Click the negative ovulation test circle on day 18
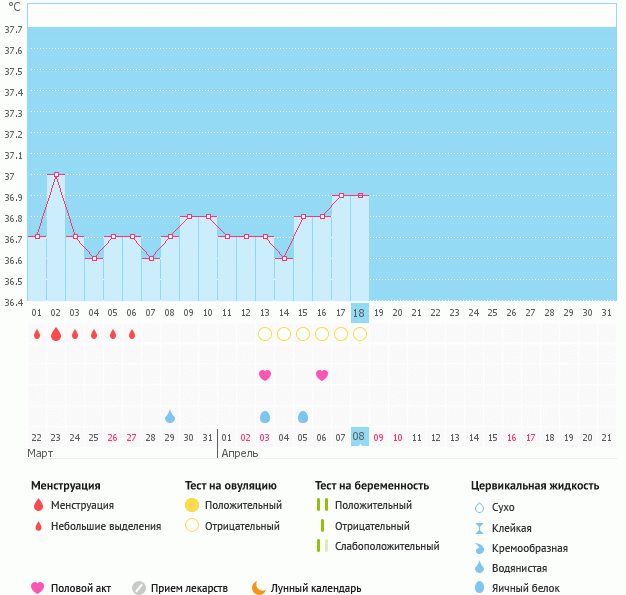The image size is (626, 595). 360,334
